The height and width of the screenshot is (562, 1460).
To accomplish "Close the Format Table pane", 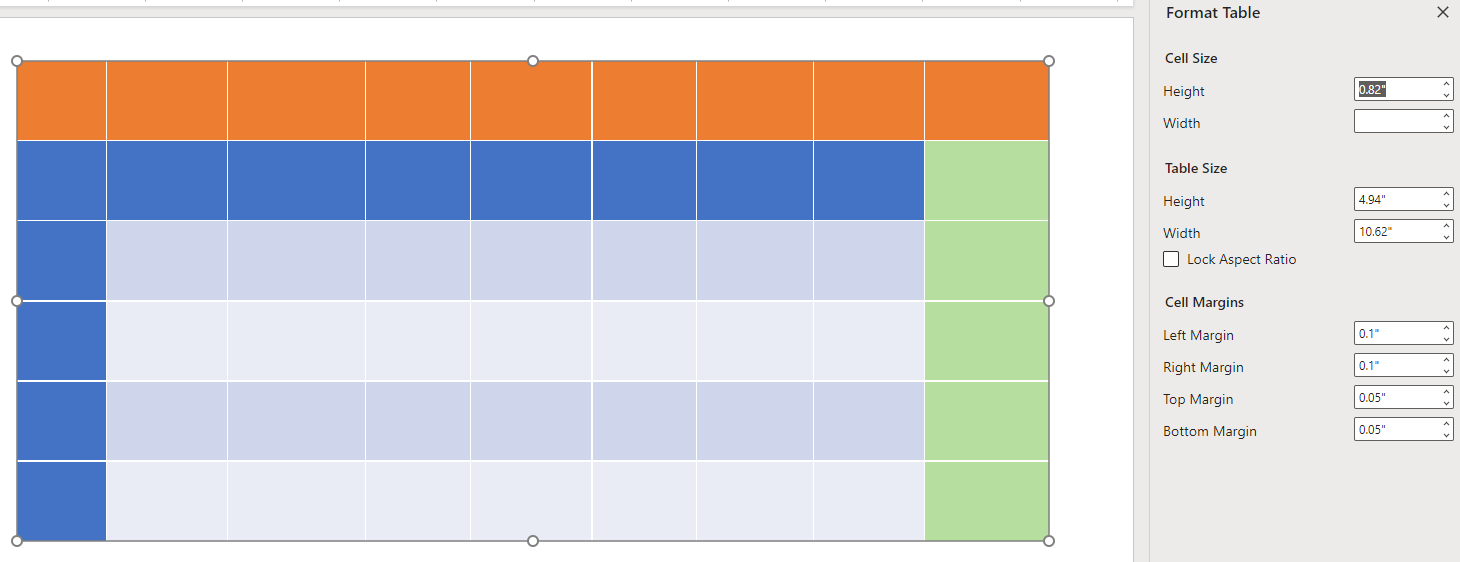I will coord(1442,13).
